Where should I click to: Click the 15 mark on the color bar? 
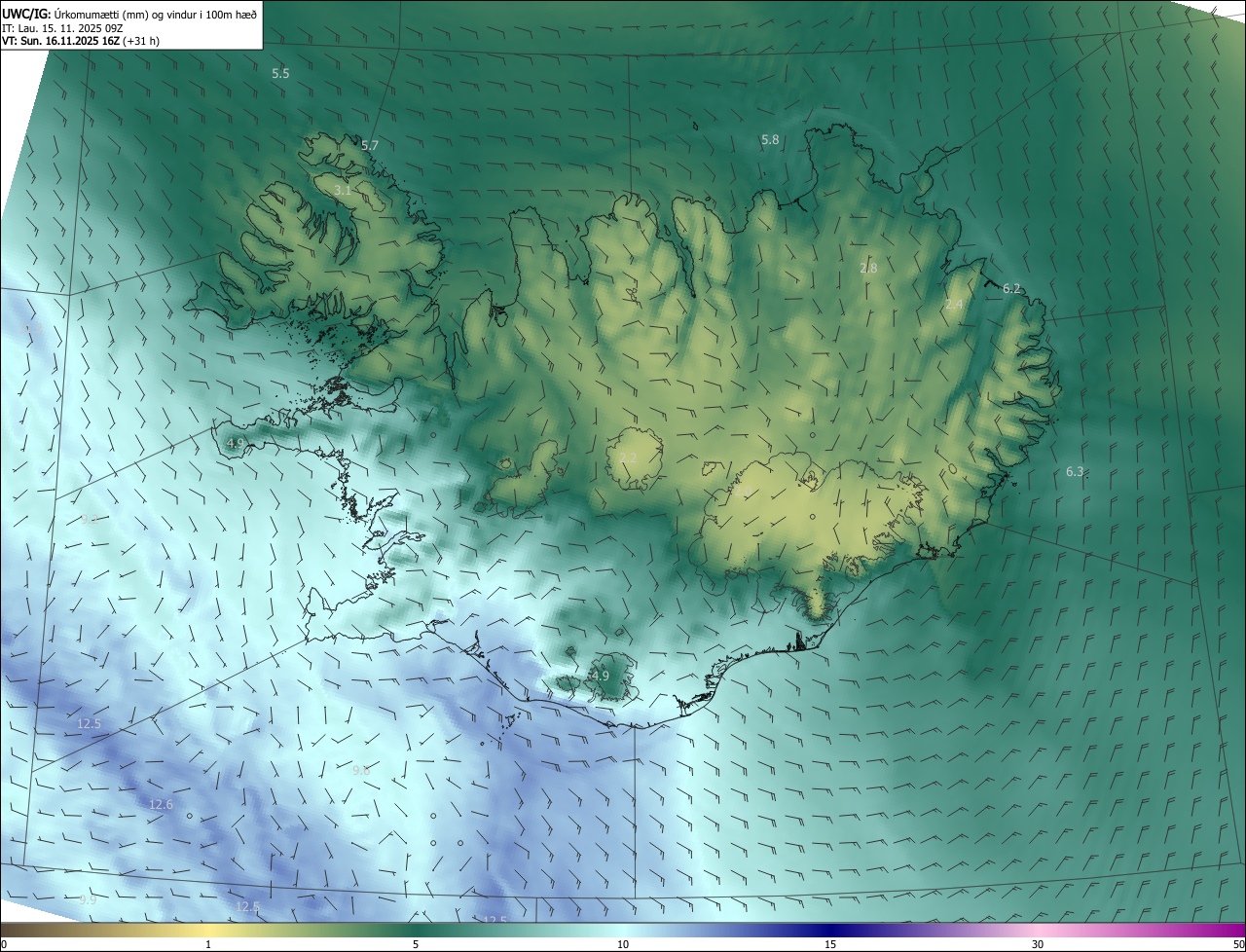[x=830, y=944]
